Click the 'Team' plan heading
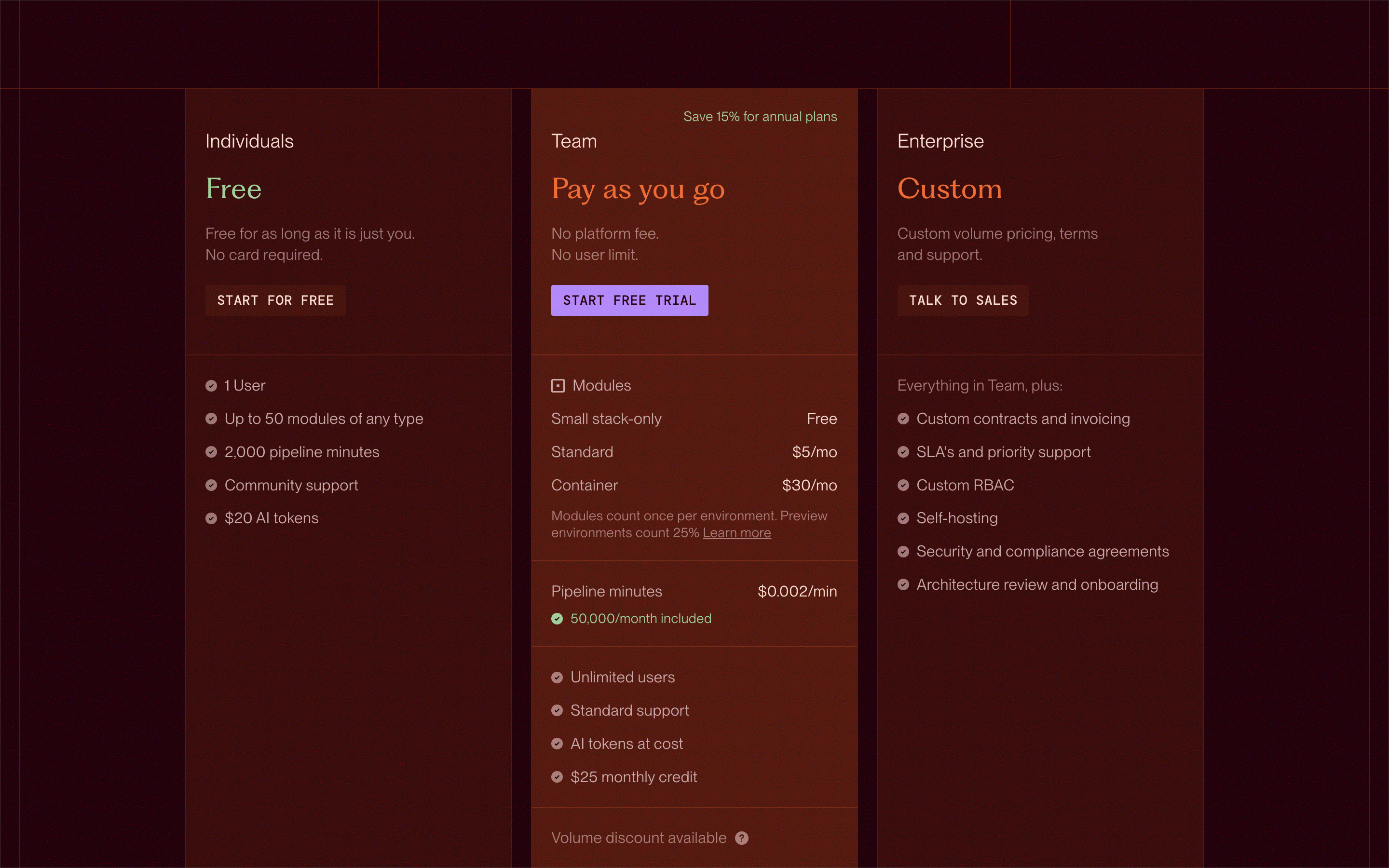 click(574, 141)
